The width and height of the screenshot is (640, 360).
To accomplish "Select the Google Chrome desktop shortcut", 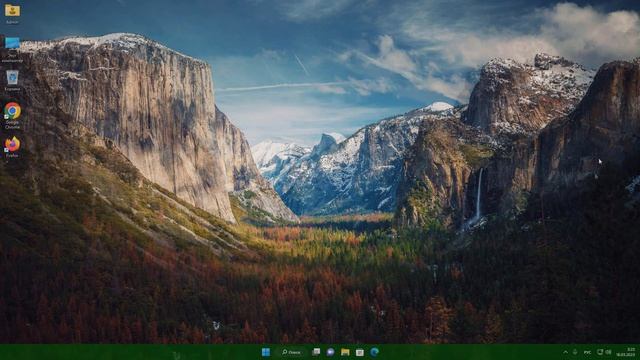I will point(12,116).
